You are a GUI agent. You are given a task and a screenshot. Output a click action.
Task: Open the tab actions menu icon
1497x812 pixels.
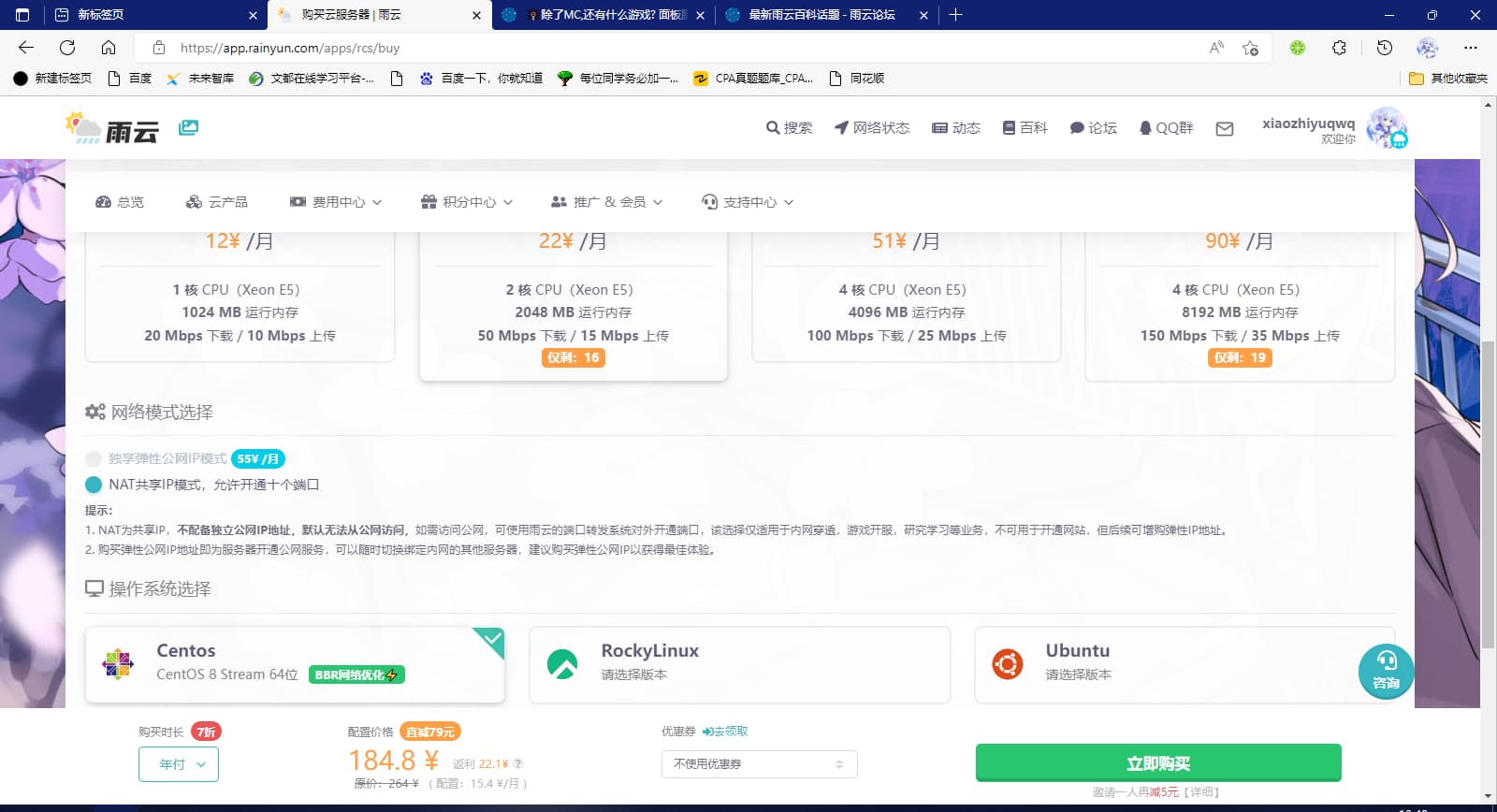22,15
